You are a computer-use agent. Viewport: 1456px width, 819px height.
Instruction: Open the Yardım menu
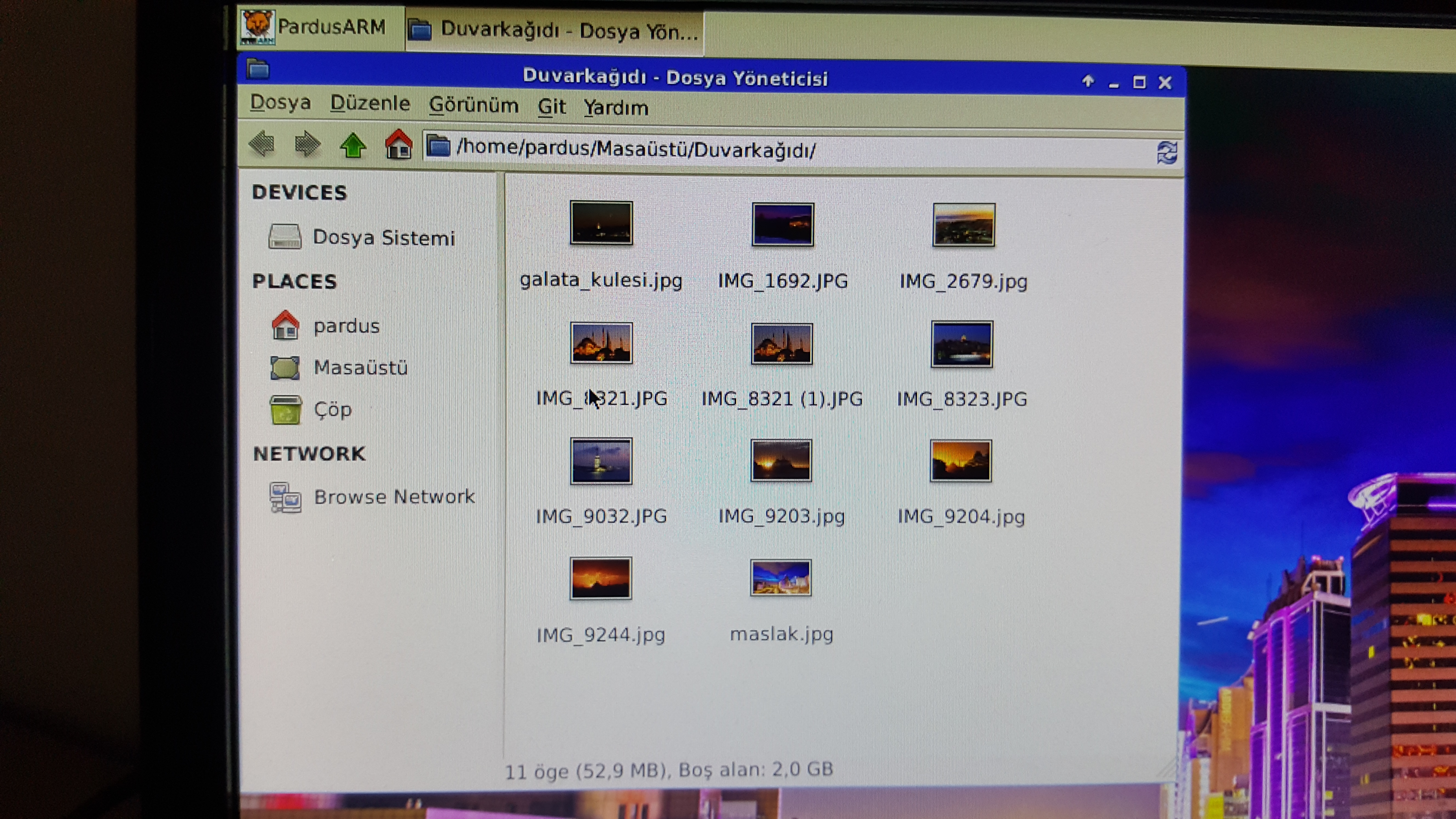[616, 107]
